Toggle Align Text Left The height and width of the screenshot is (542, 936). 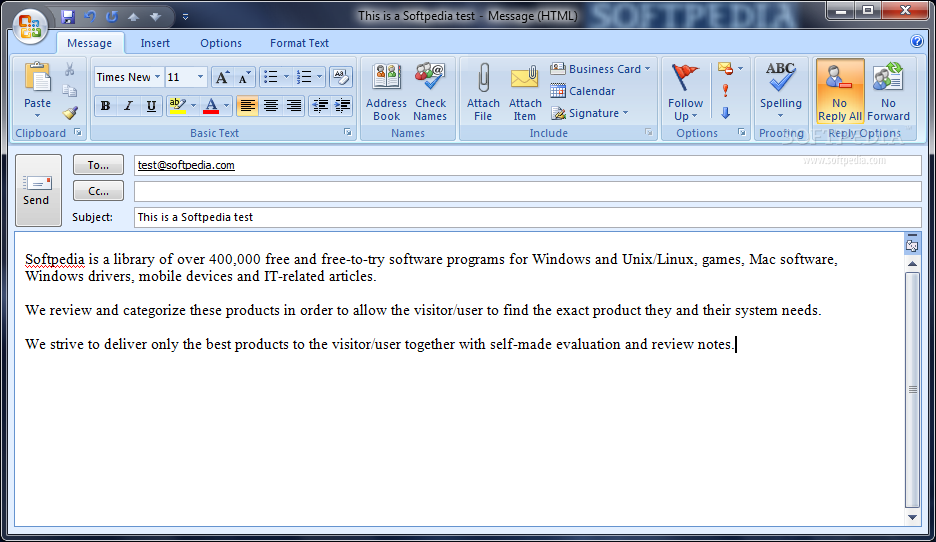click(247, 106)
